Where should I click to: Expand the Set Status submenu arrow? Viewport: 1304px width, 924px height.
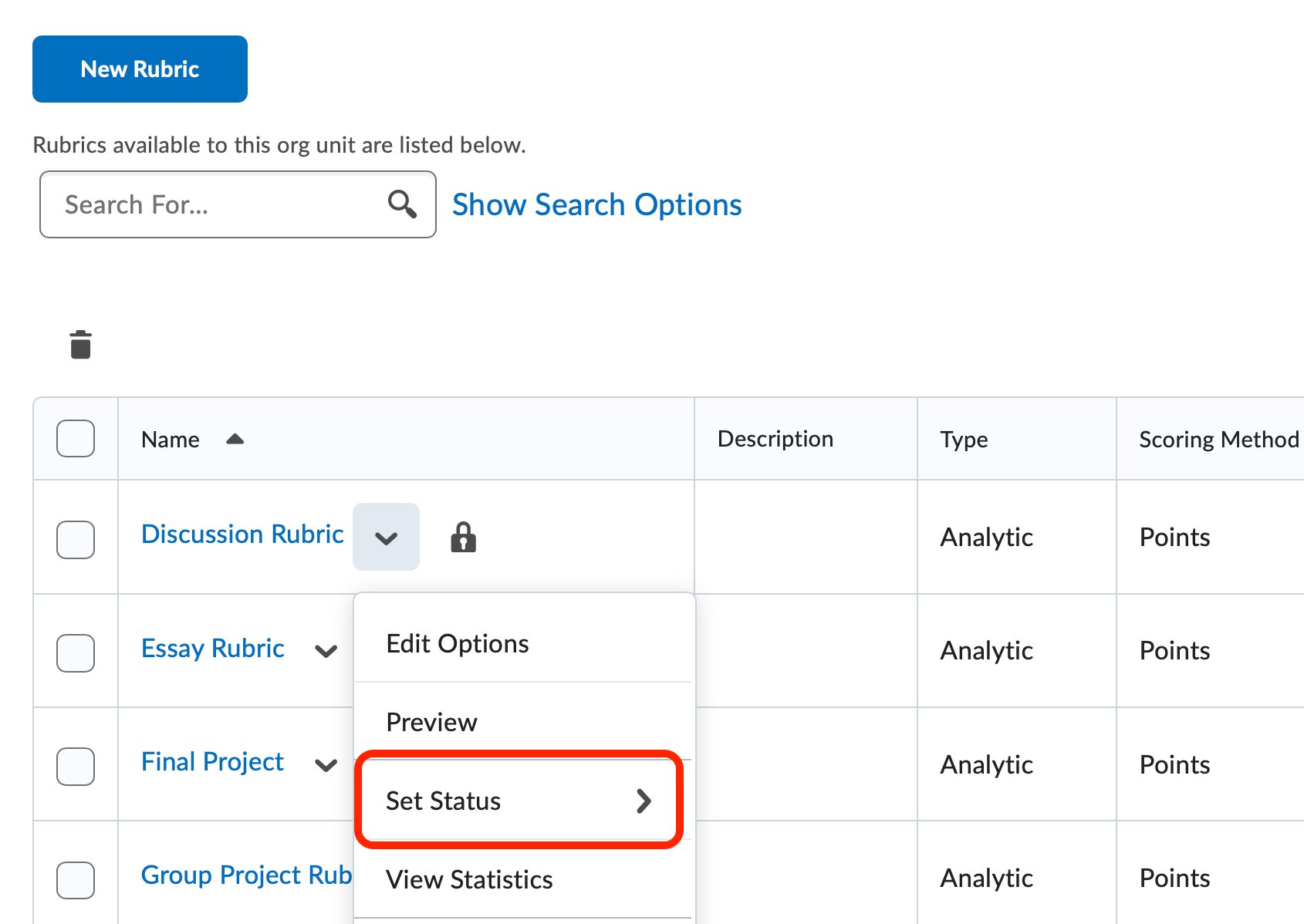coord(645,801)
